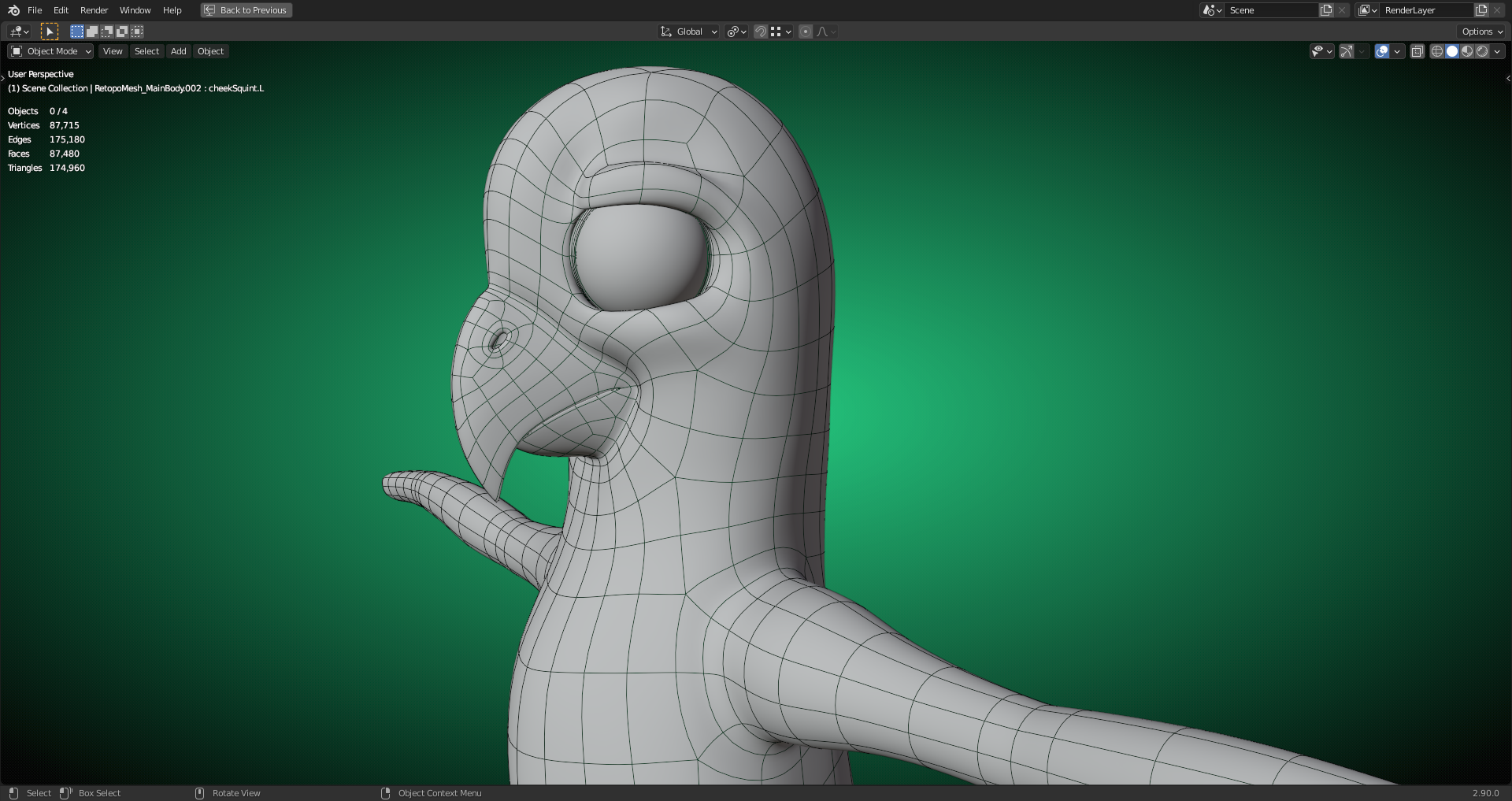Toggle proportional editing

click(x=805, y=32)
